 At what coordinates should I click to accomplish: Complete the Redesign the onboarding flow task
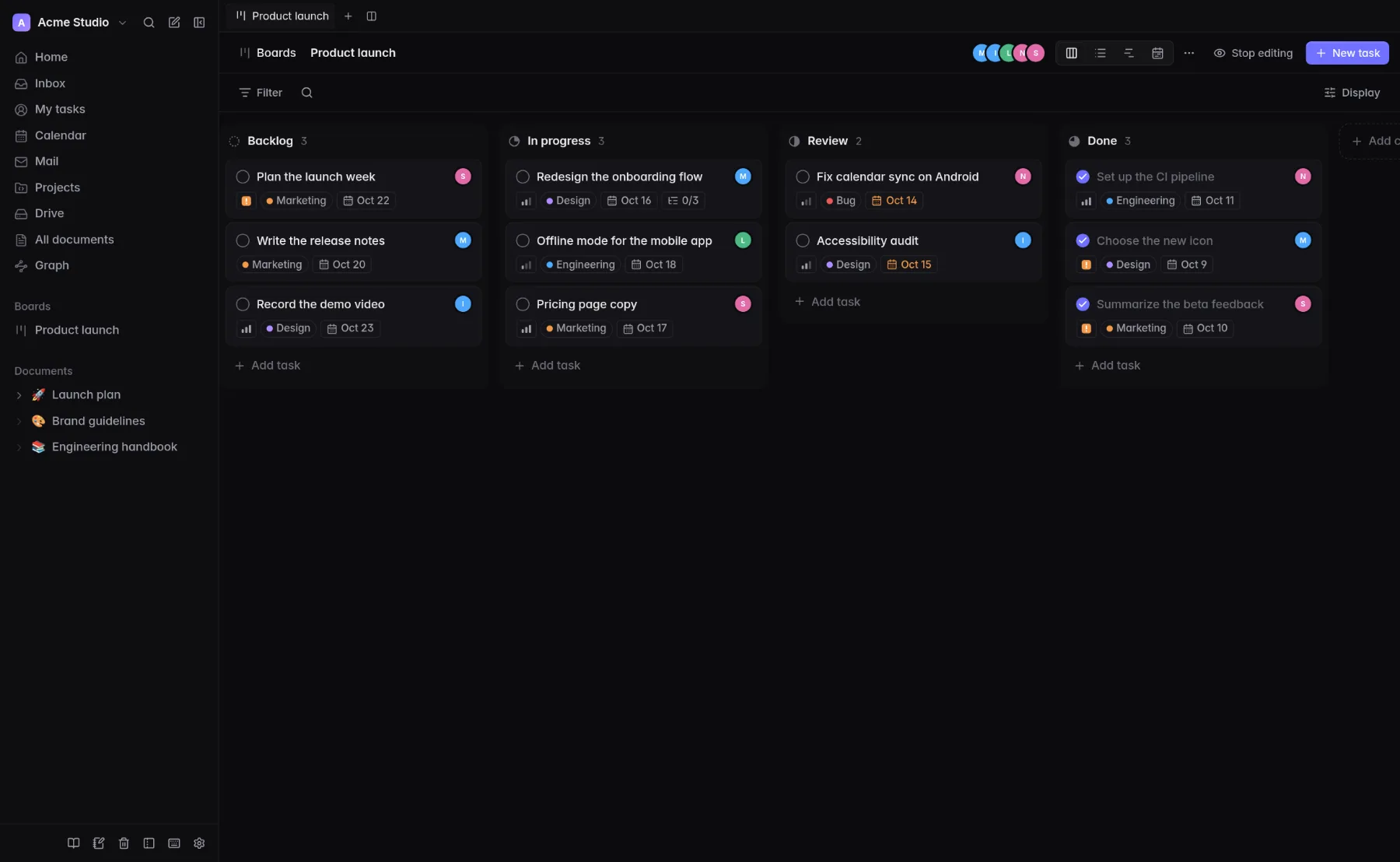click(523, 177)
